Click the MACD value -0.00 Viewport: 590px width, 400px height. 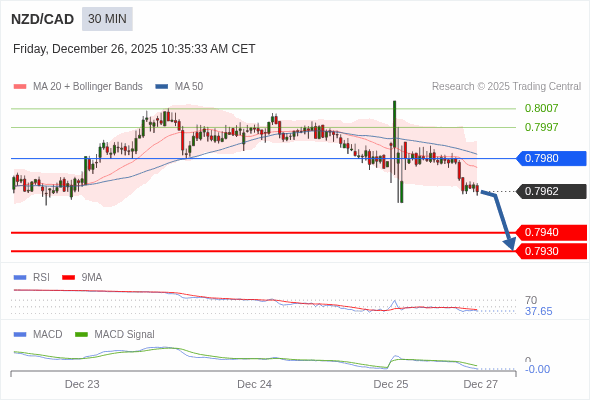[x=537, y=370]
